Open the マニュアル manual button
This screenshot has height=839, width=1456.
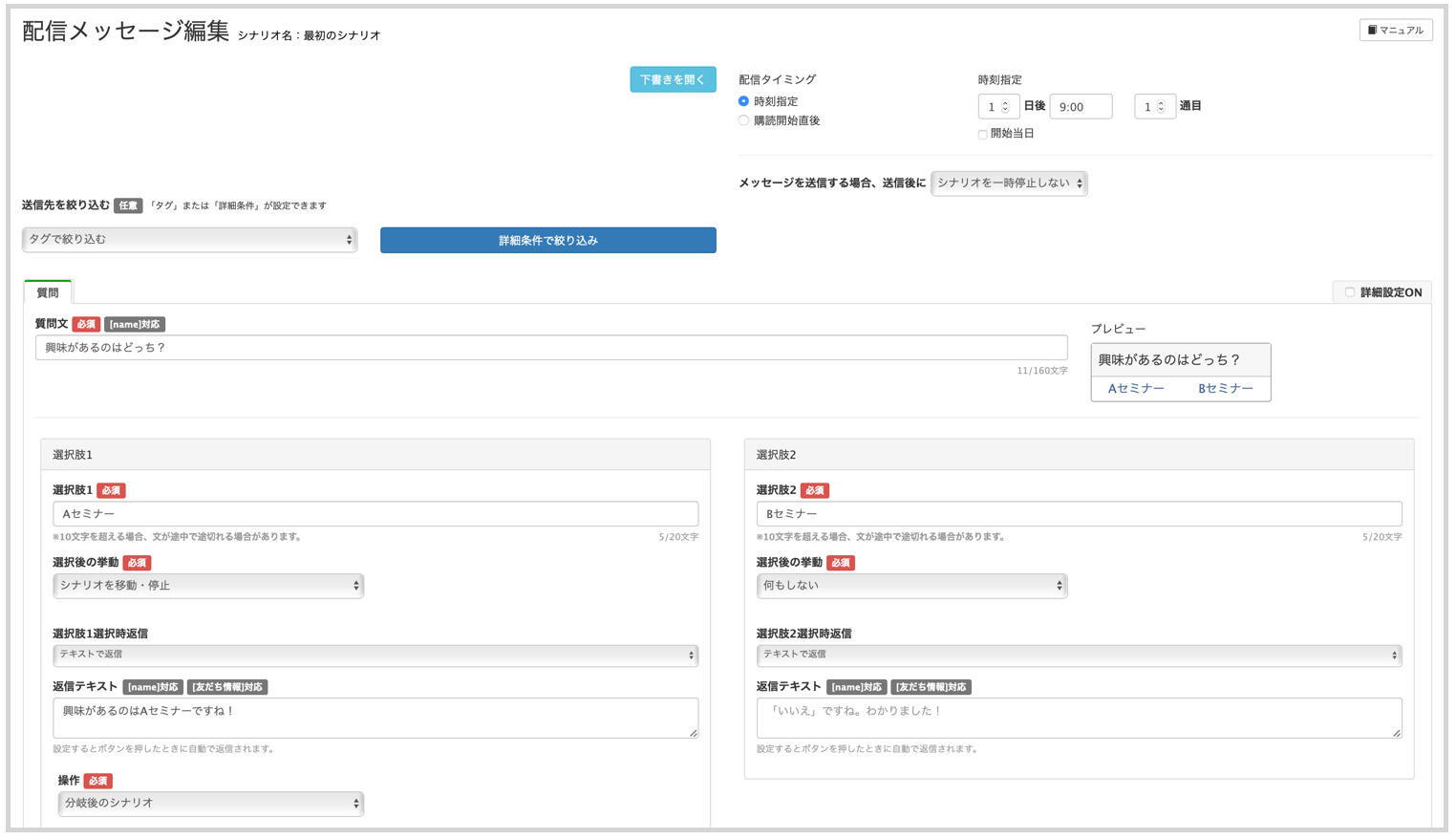point(1395,31)
